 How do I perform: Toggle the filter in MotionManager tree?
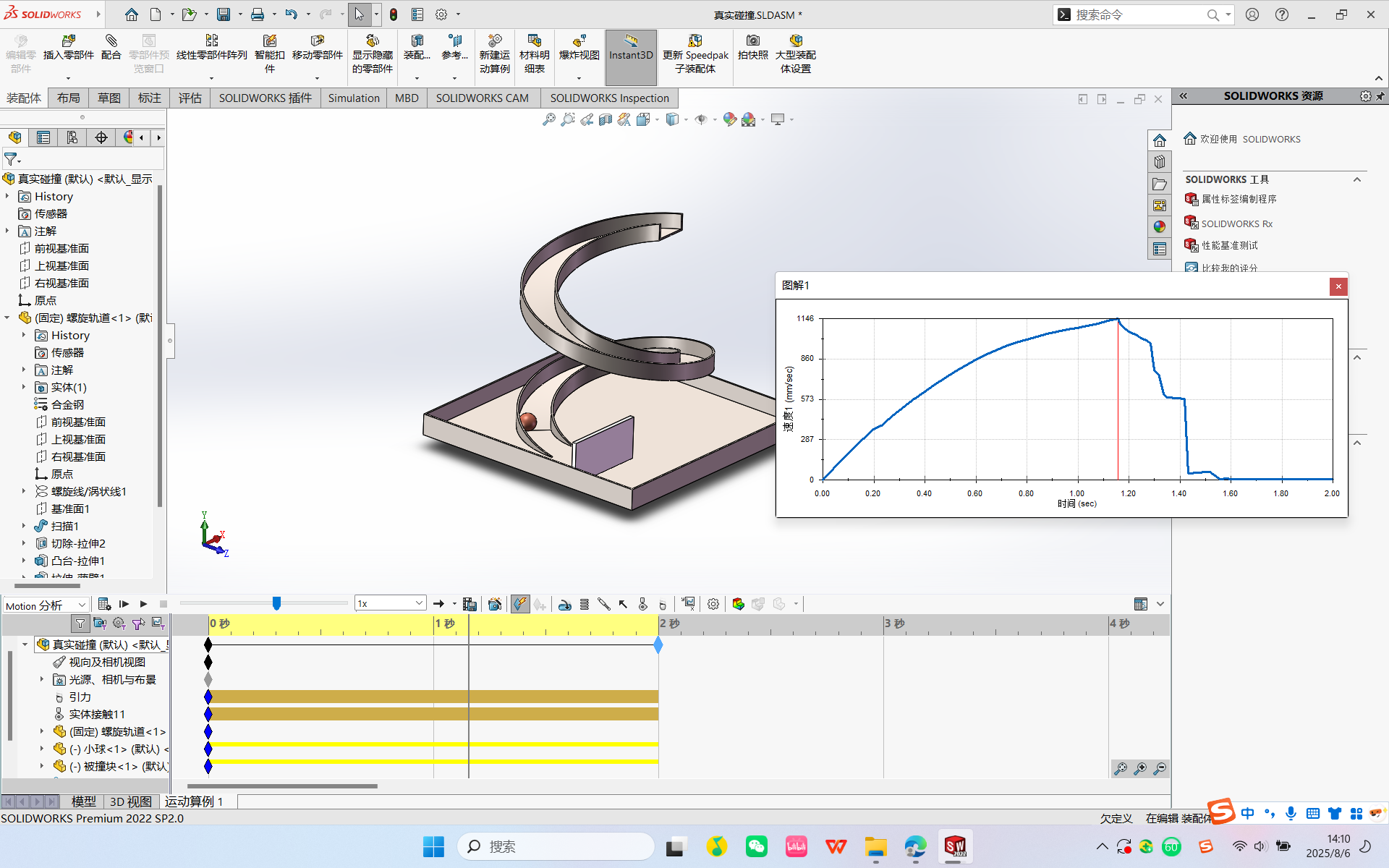point(80,623)
